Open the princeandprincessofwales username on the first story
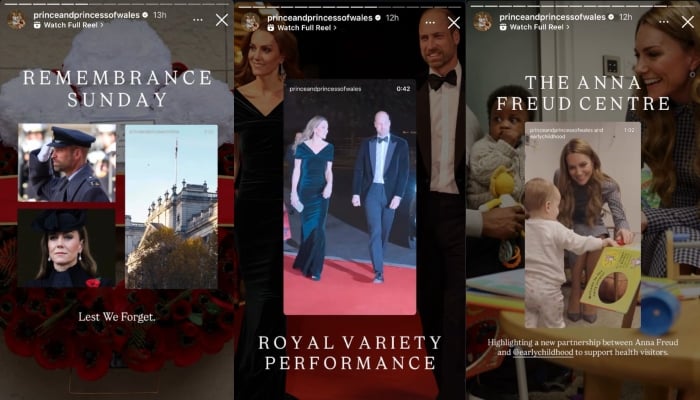This screenshot has width=700, height=400. point(87,15)
